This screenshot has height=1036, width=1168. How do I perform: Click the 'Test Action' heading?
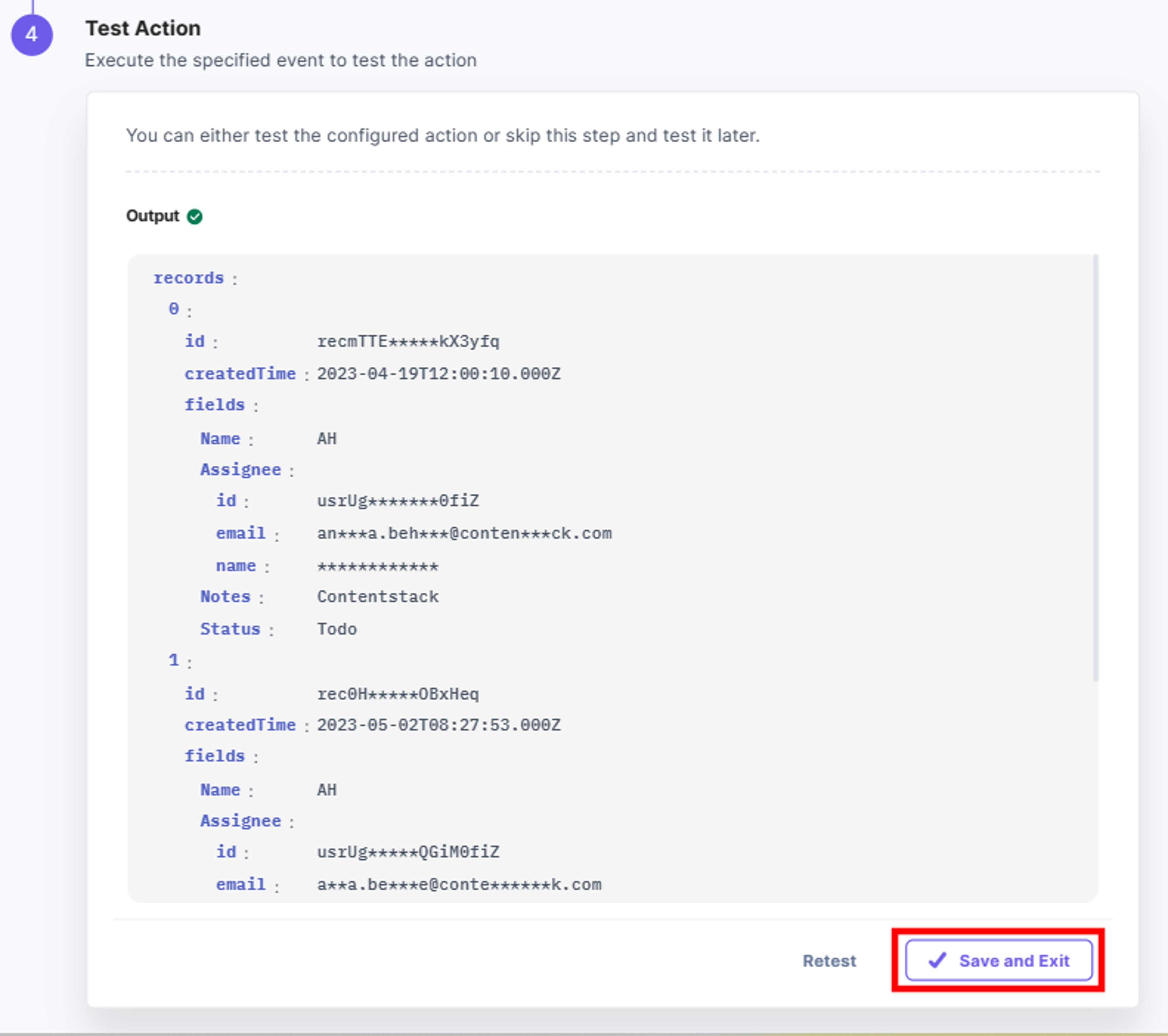pyautogui.click(x=143, y=28)
